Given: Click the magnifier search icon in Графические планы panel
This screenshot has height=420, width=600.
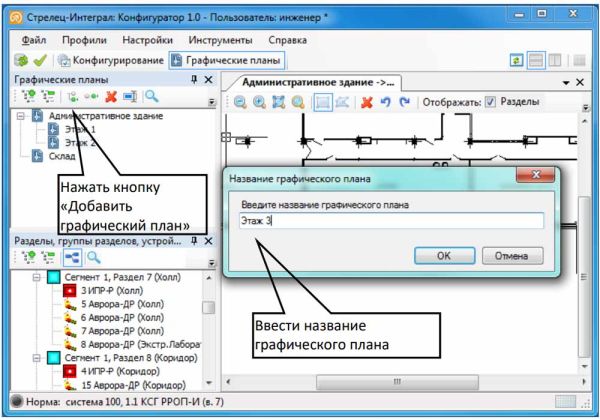Looking at the screenshot, I should coord(153,97).
